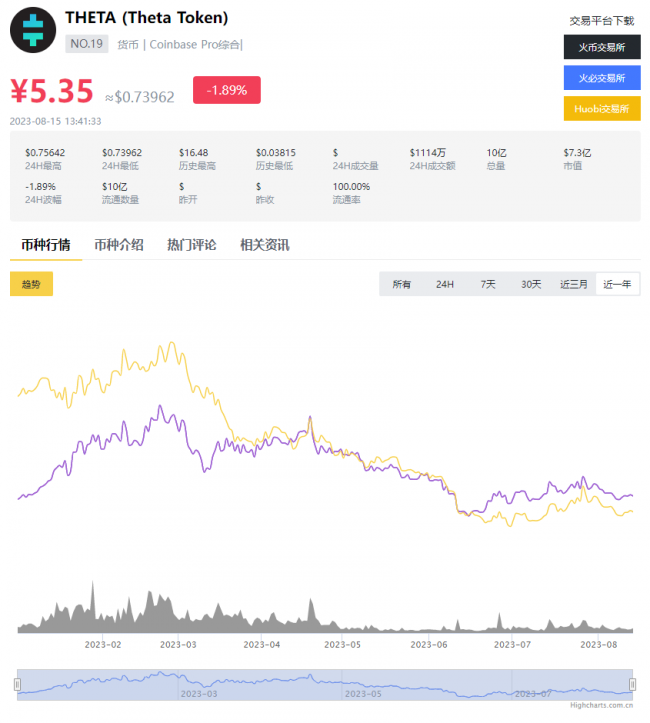Click the ¥5.35 price value

coord(52,91)
